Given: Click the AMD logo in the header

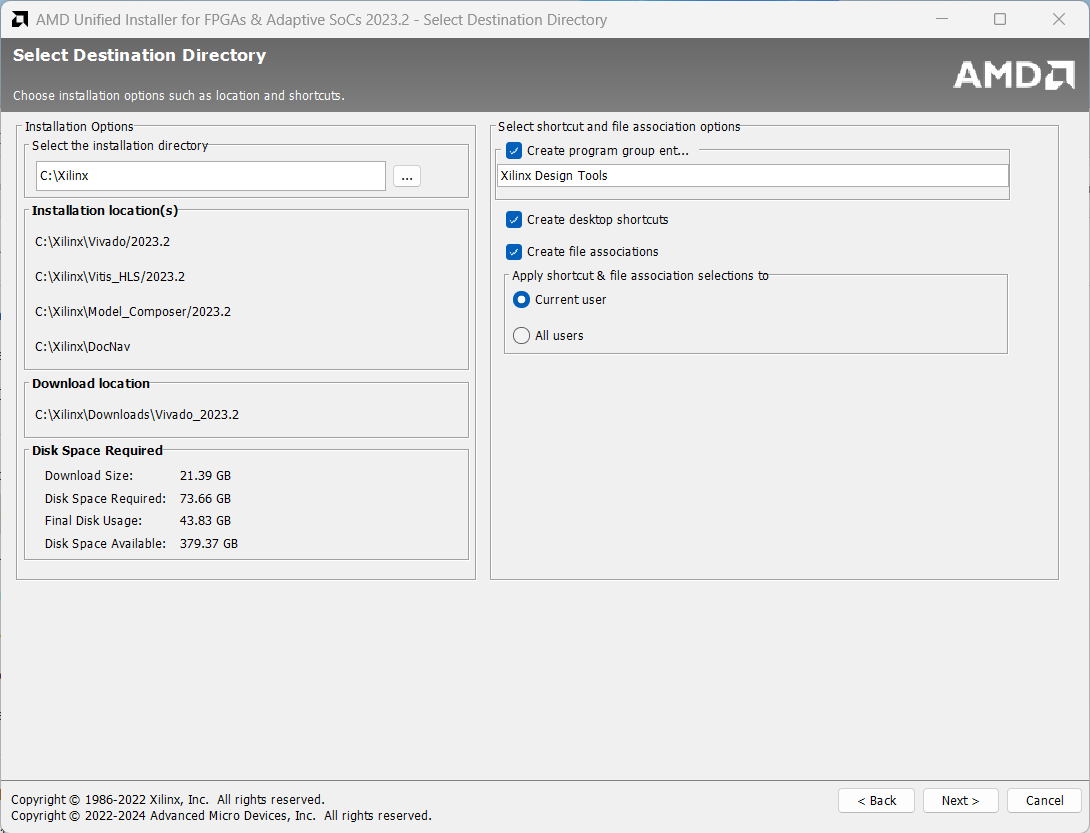Looking at the screenshot, I should point(1013,75).
